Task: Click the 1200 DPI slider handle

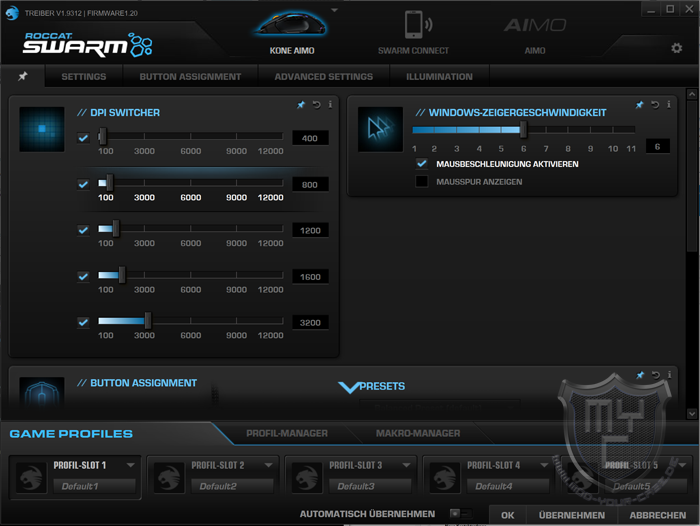Action: coord(116,229)
